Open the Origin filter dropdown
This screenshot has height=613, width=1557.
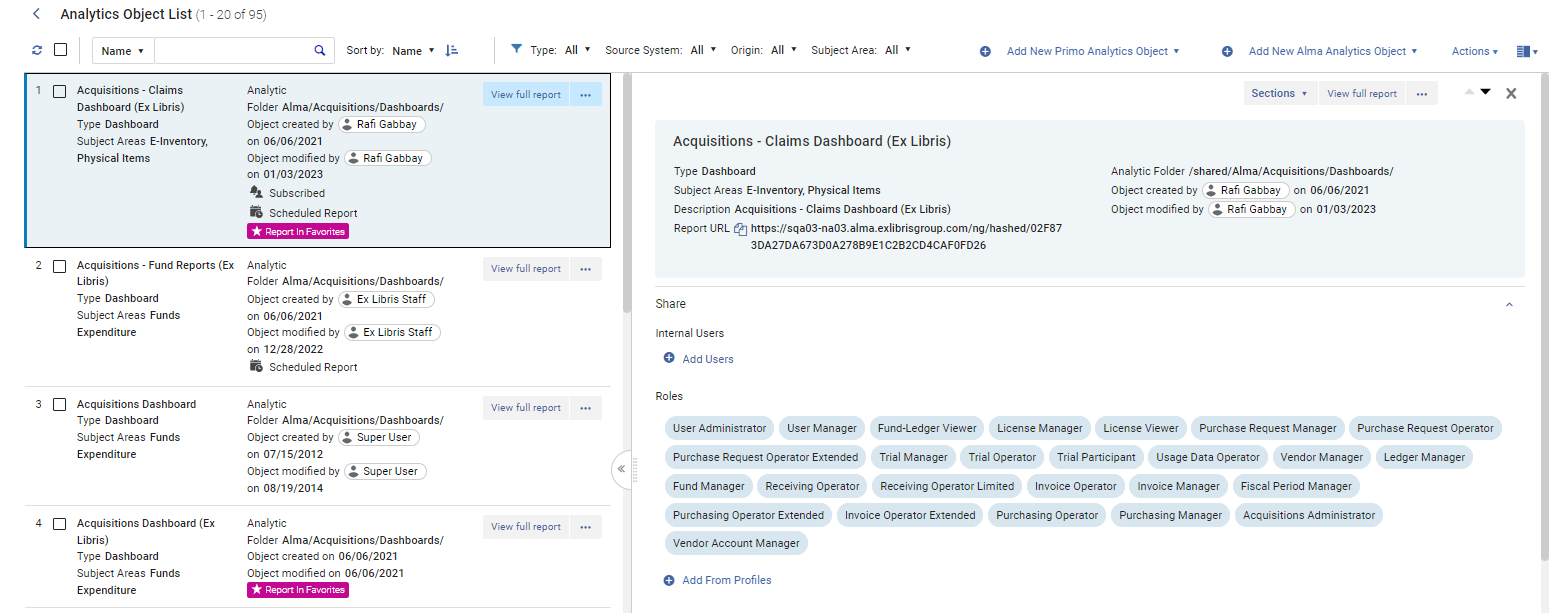pyautogui.click(x=784, y=49)
